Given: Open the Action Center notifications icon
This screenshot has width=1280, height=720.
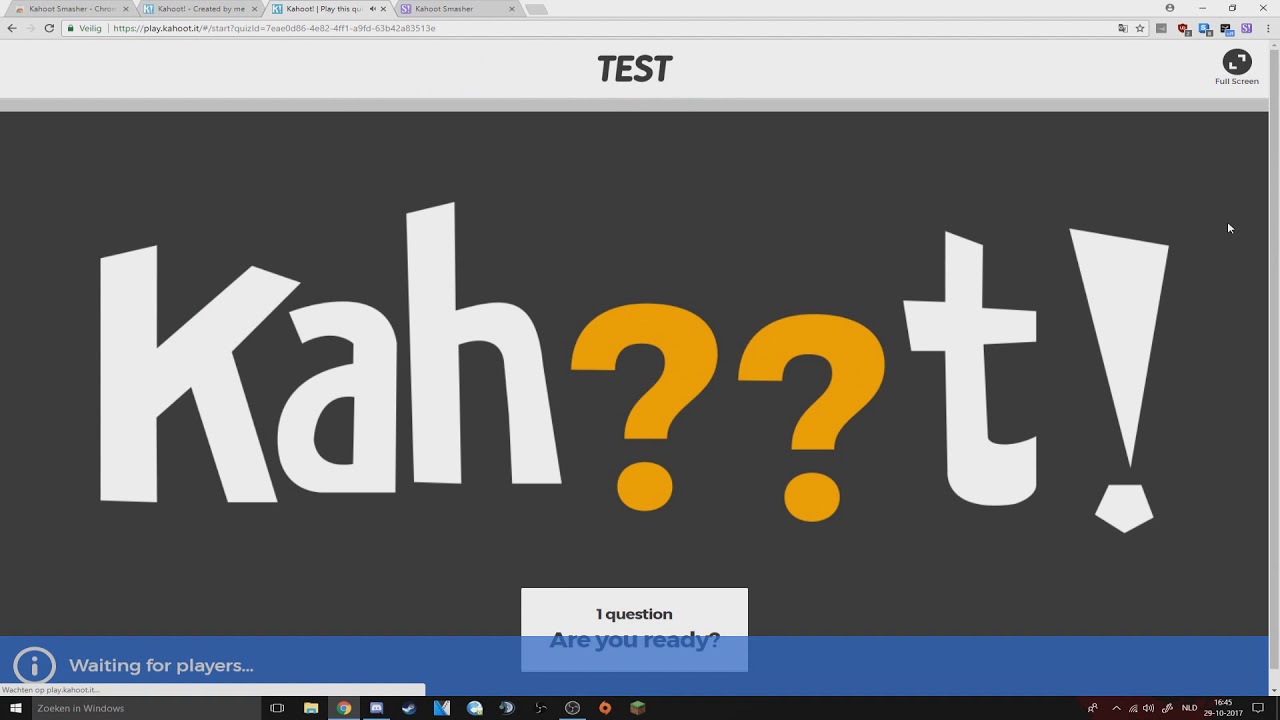Looking at the screenshot, I should click(1258, 708).
